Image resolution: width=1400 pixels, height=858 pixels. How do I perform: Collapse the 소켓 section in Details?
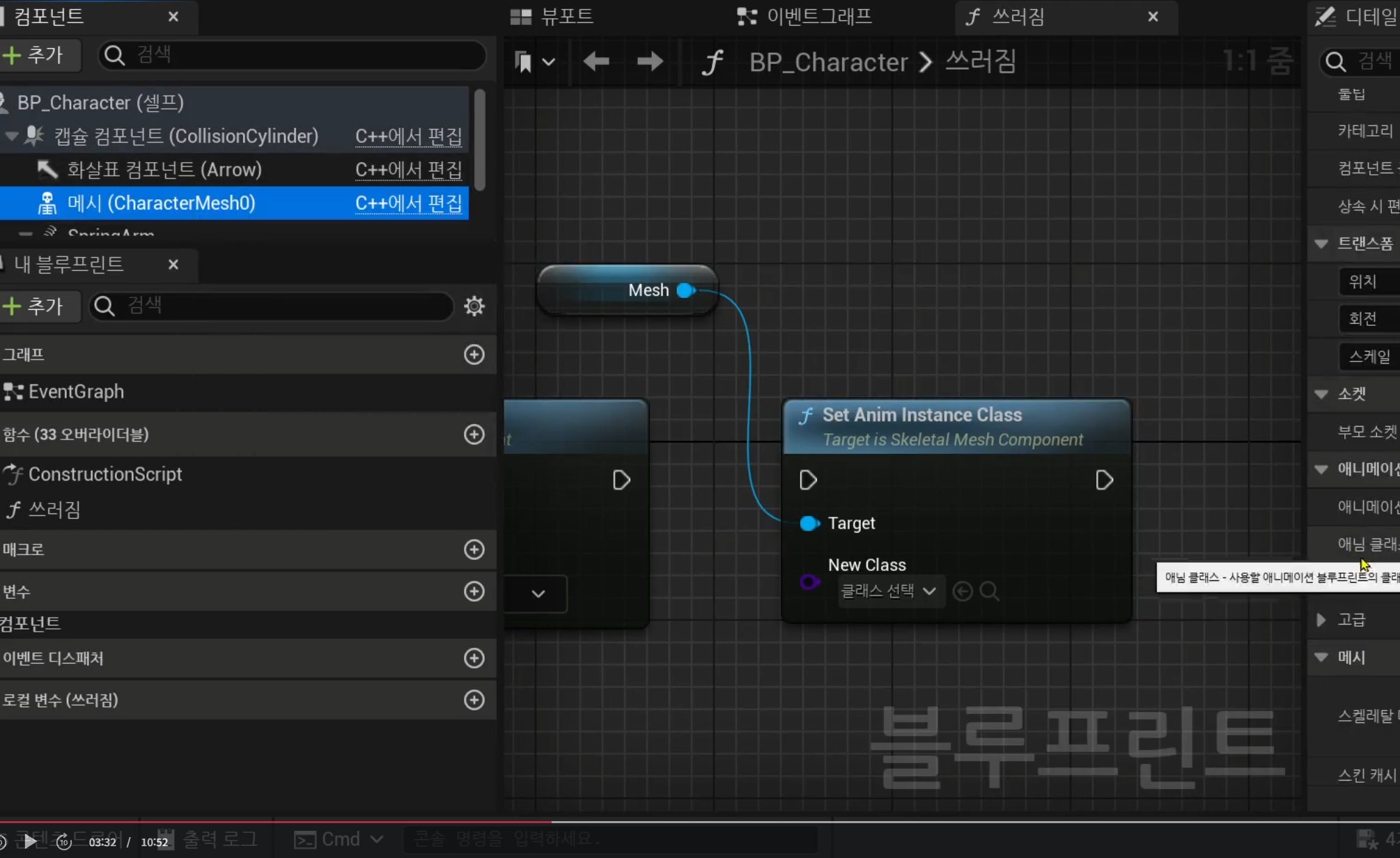click(x=1321, y=393)
